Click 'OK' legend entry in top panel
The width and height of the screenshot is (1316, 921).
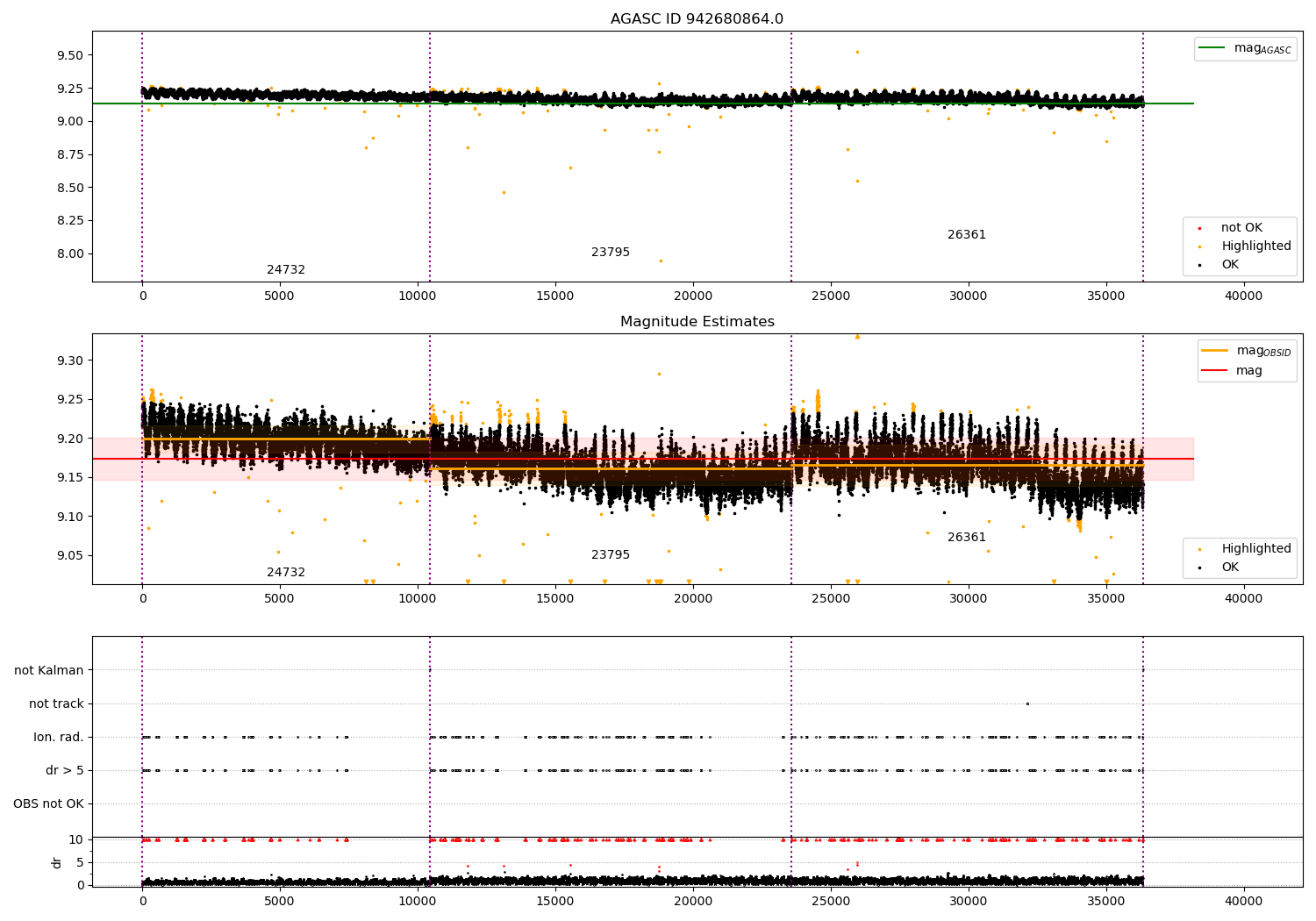(1219, 265)
